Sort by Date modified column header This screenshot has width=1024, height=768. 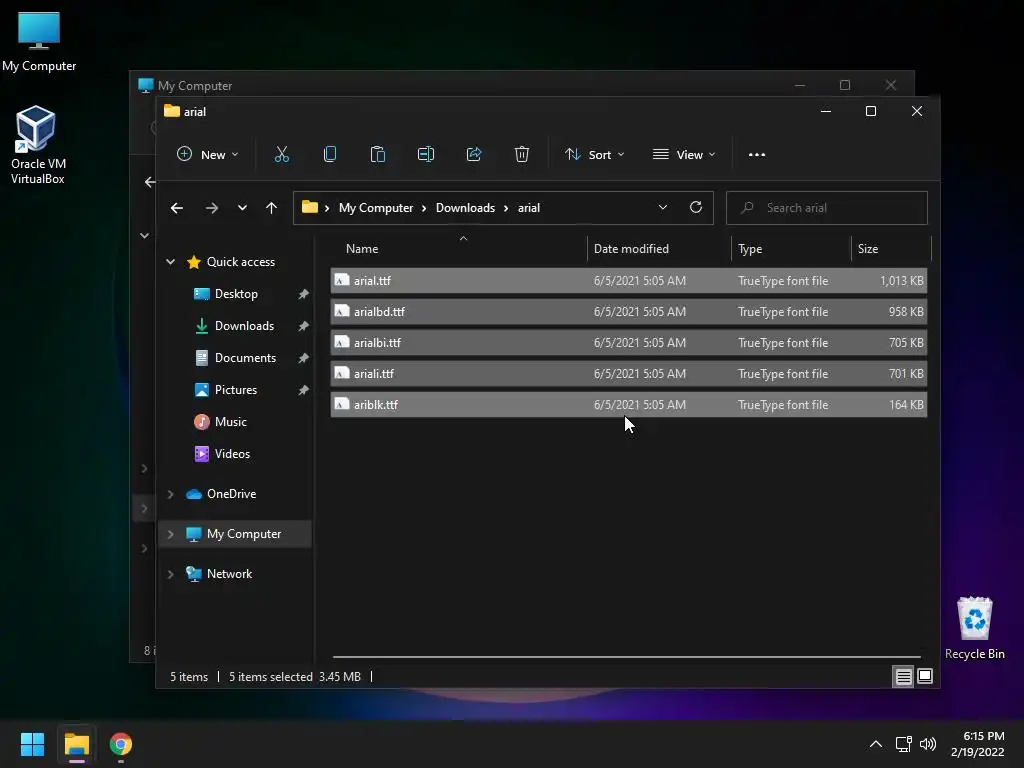[x=660, y=249]
